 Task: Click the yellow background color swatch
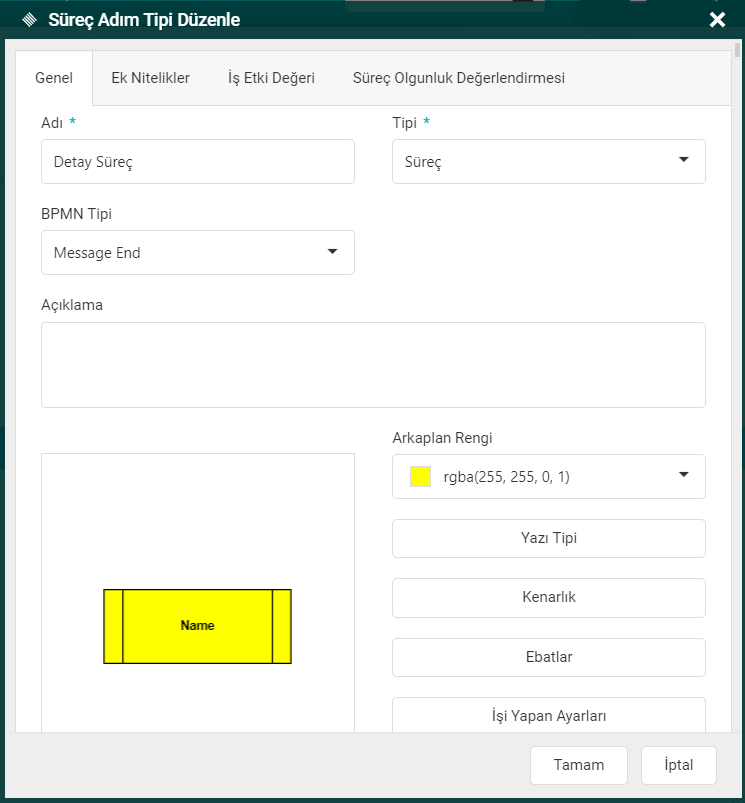tap(420, 477)
